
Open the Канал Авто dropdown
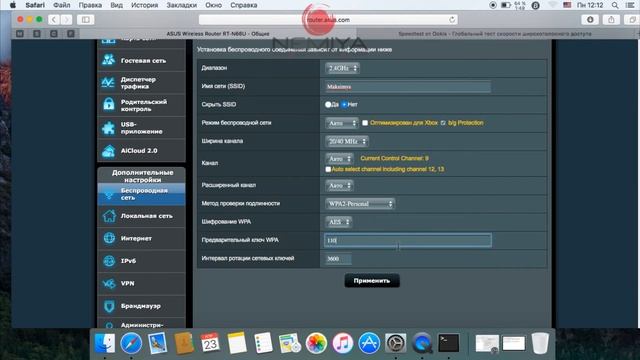coord(339,158)
